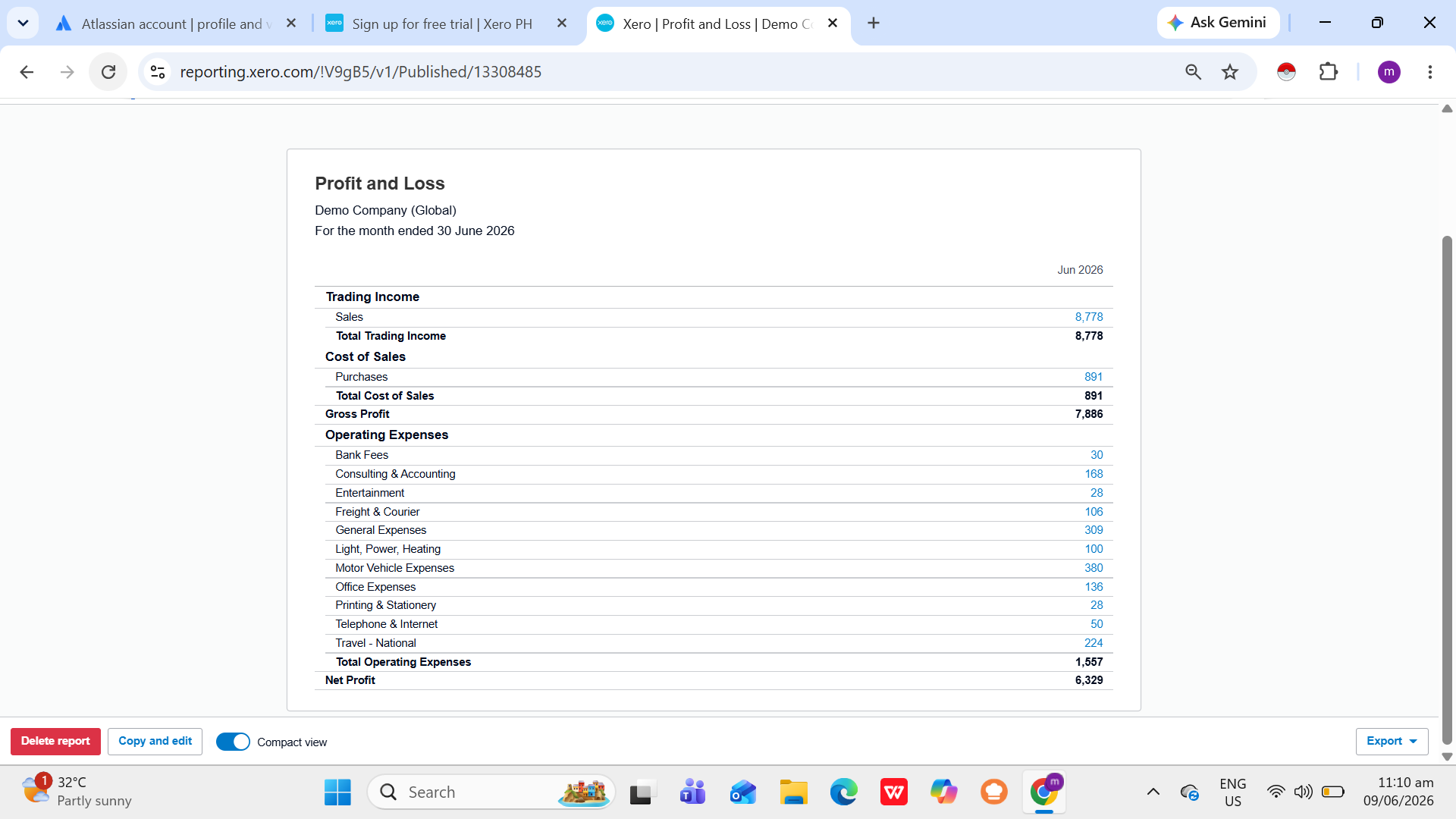Open Travel - National amount 224
The width and height of the screenshot is (1456, 819).
click(1094, 643)
